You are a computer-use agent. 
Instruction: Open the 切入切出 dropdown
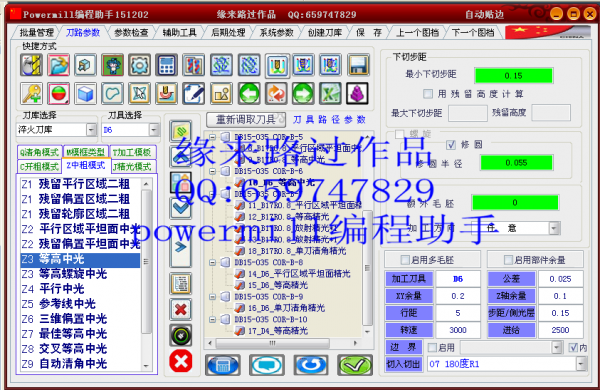[x=581, y=364]
